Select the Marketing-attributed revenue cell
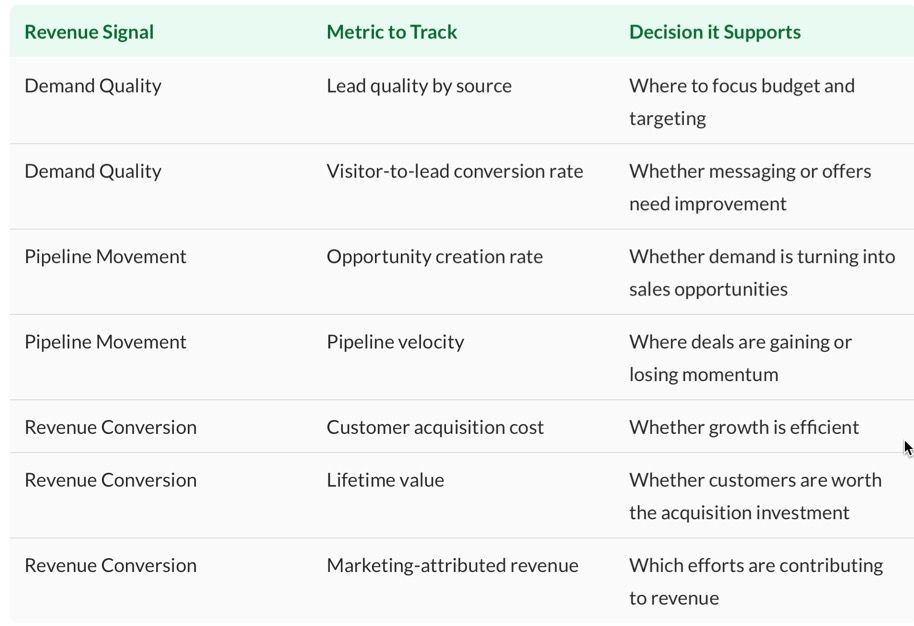 click(452, 565)
